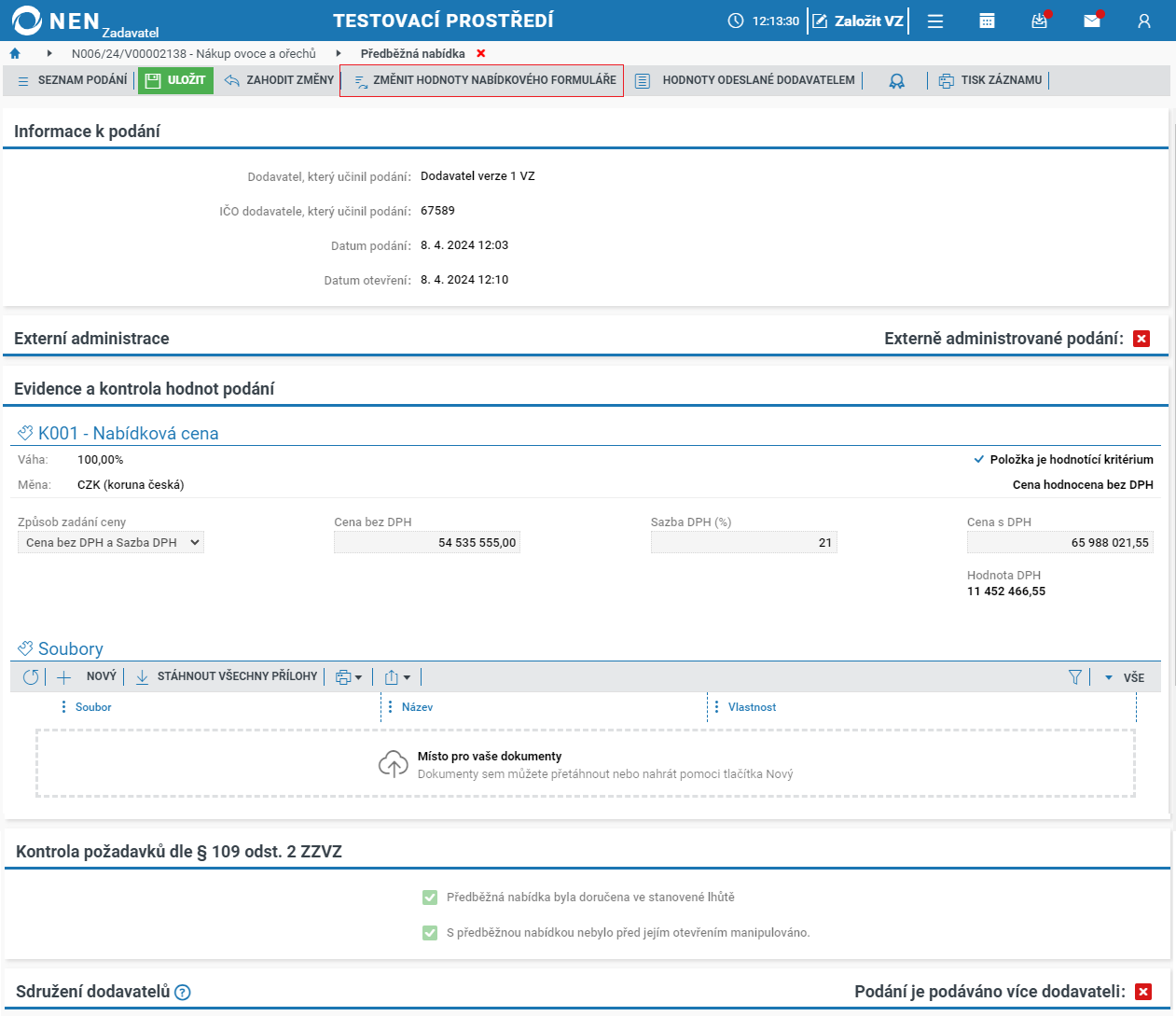Toggle 'nebylo před jejím otevřením manipulováno' checkbox
Image resolution: width=1176 pixels, height=1016 pixels.
430,933
